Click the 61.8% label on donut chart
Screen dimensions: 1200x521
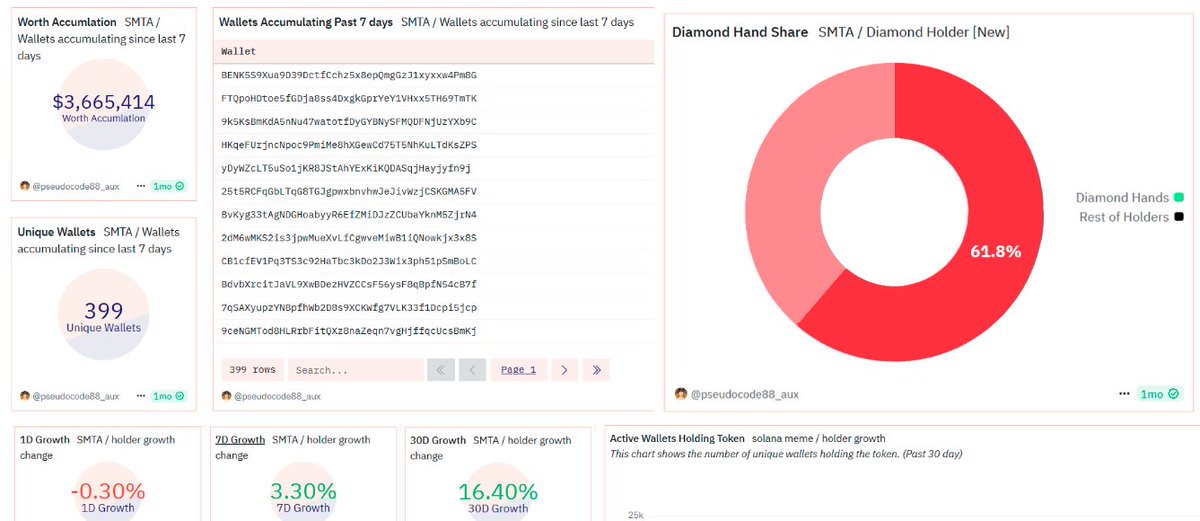click(x=996, y=252)
